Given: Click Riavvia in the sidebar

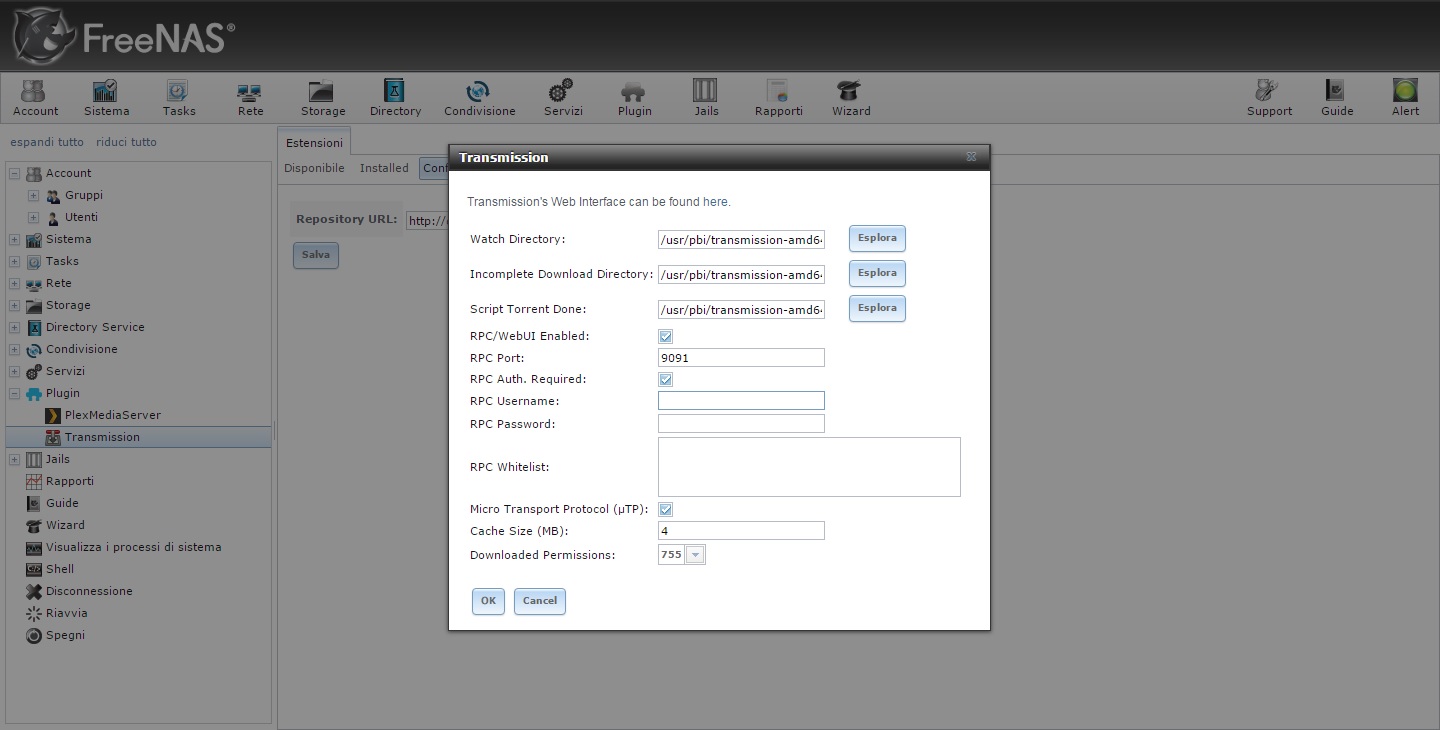Looking at the screenshot, I should [66, 613].
